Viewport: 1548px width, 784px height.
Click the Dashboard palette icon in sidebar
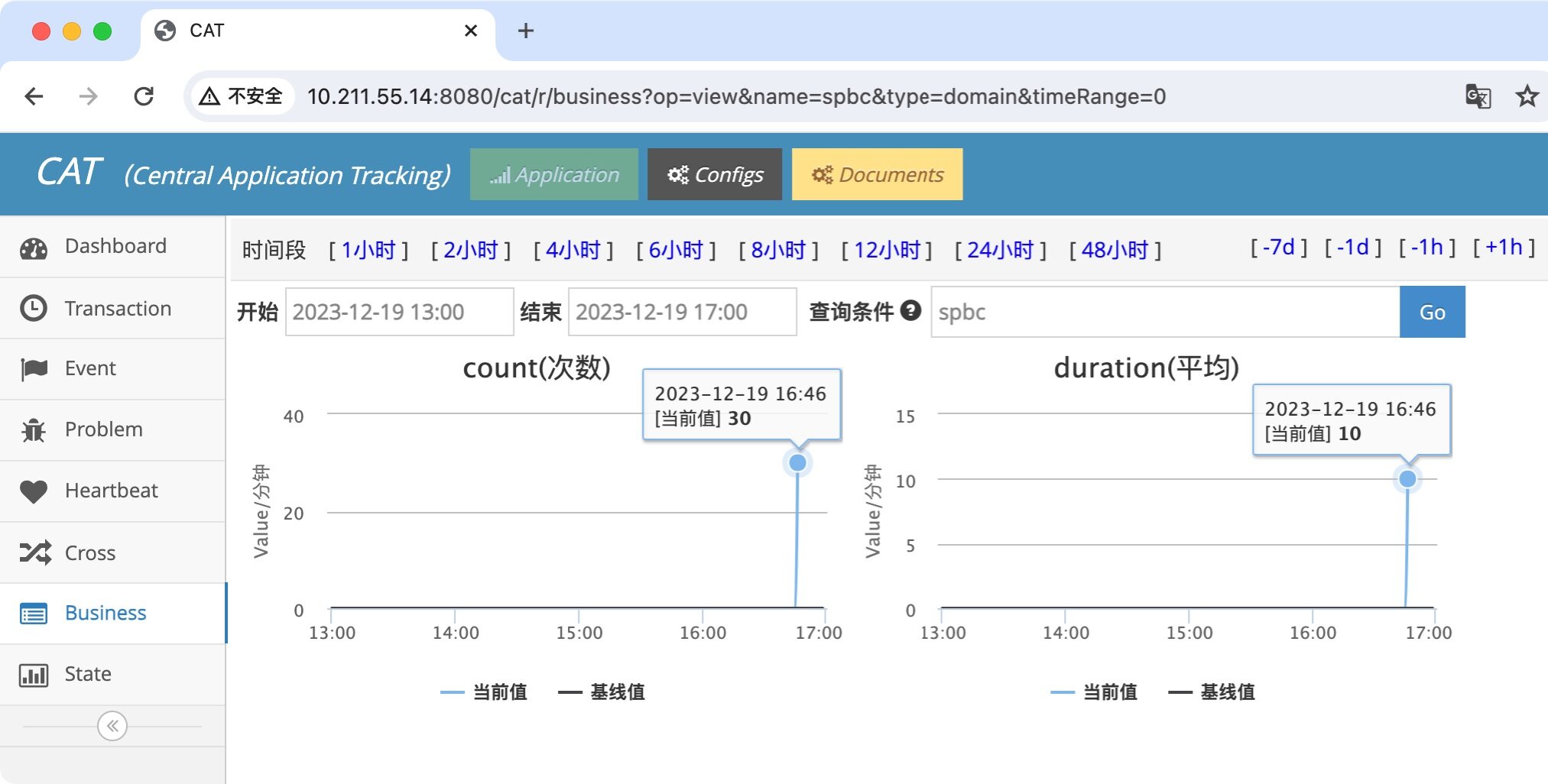tap(34, 248)
